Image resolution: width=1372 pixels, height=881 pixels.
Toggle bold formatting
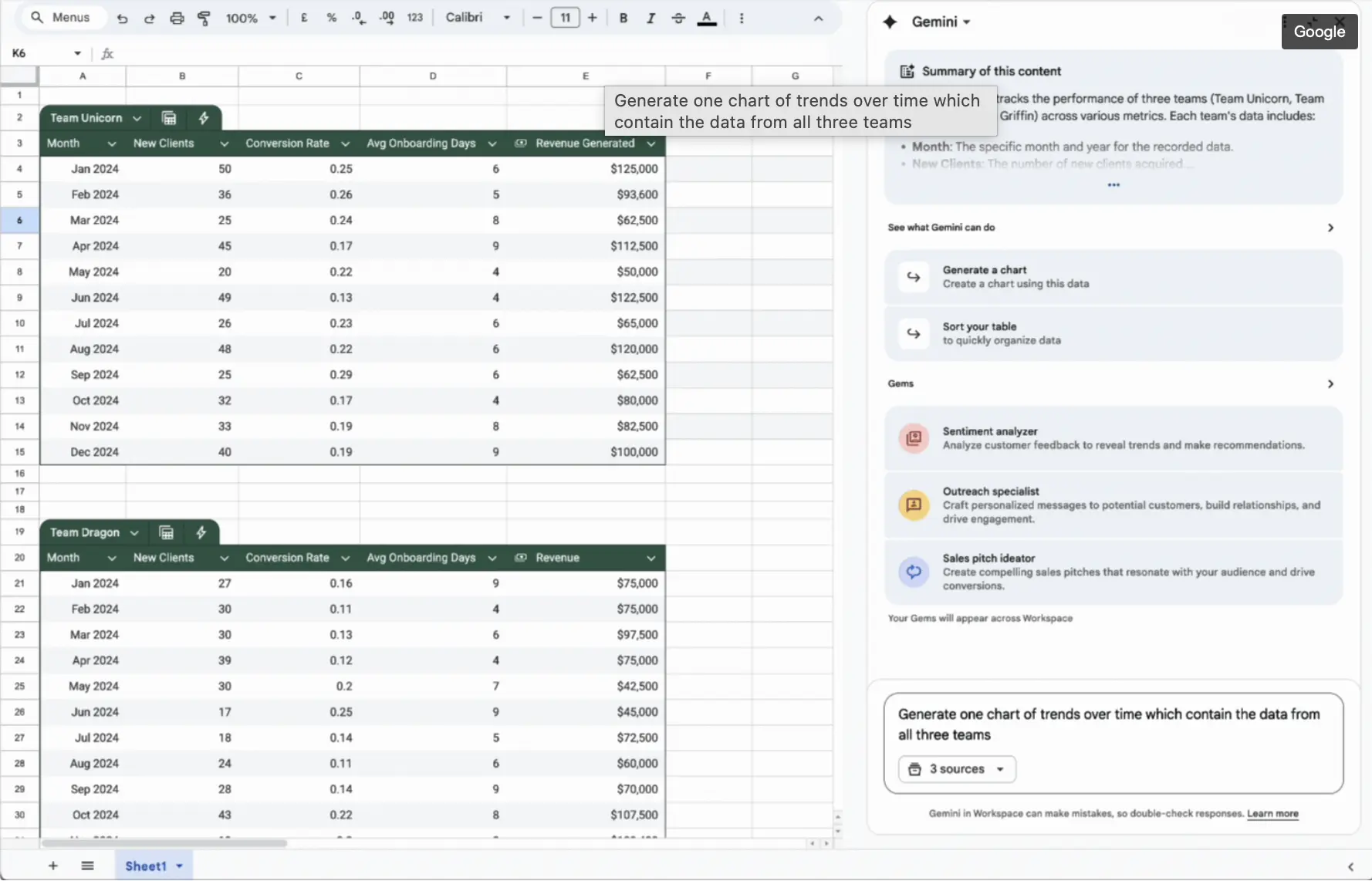[623, 18]
